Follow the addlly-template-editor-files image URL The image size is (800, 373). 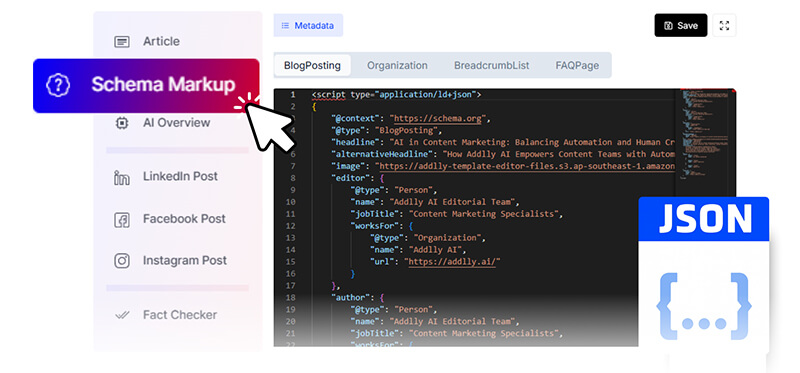[527, 166]
